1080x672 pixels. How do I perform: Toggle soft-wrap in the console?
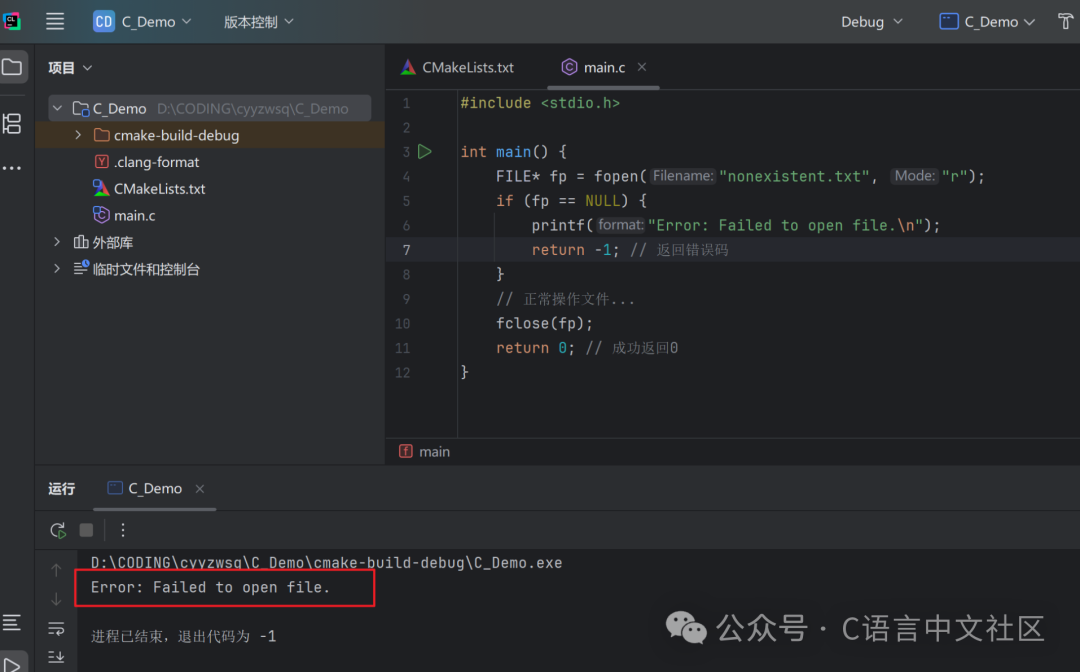point(56,628)
